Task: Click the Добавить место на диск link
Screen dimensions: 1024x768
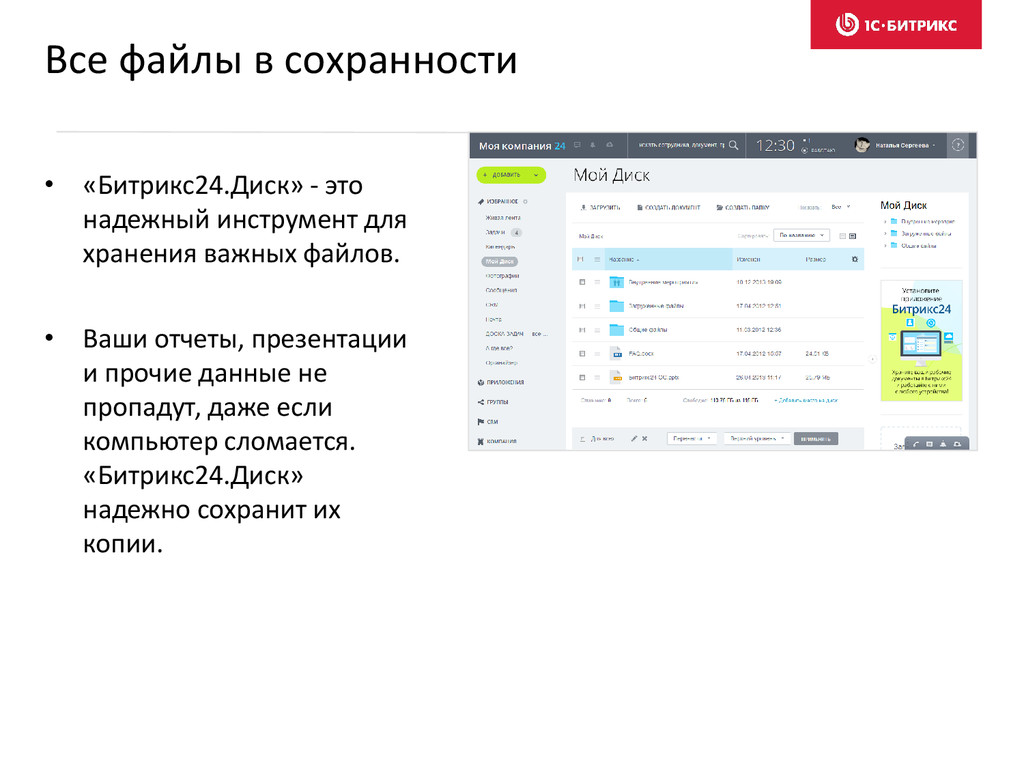Action: (806, 400)
